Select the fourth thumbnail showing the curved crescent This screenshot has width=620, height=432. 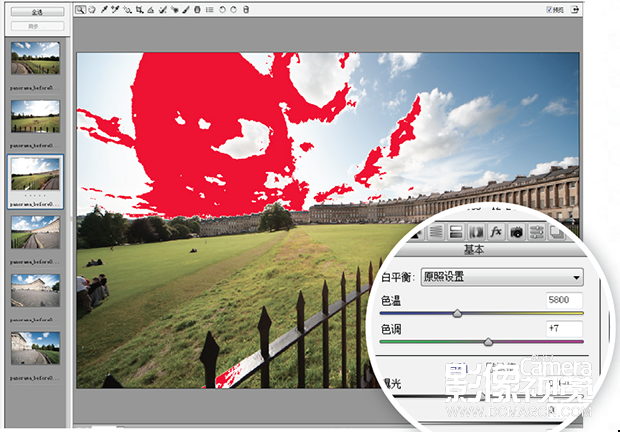coord(36,232)
